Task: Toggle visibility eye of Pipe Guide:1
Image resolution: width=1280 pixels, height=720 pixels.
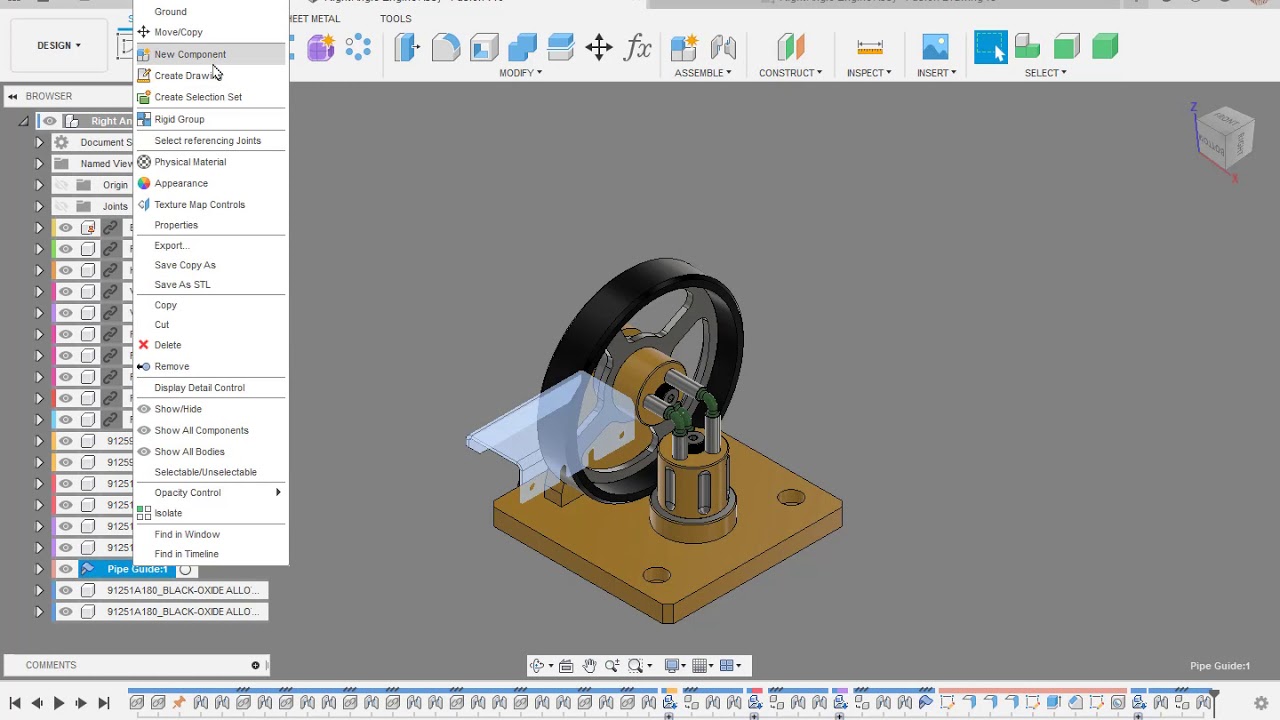Action: [x=66, y=569]
